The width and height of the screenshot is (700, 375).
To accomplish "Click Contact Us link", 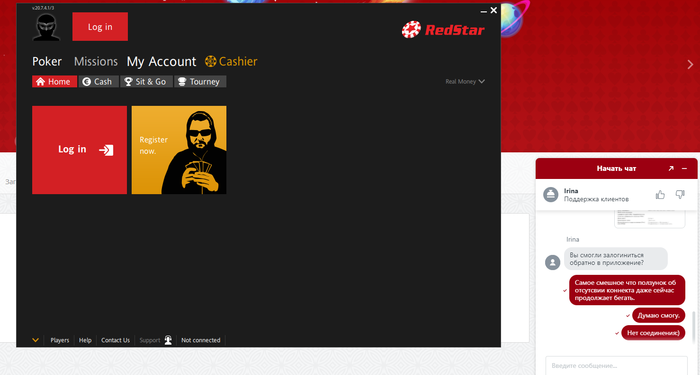I will pos(116,340).
